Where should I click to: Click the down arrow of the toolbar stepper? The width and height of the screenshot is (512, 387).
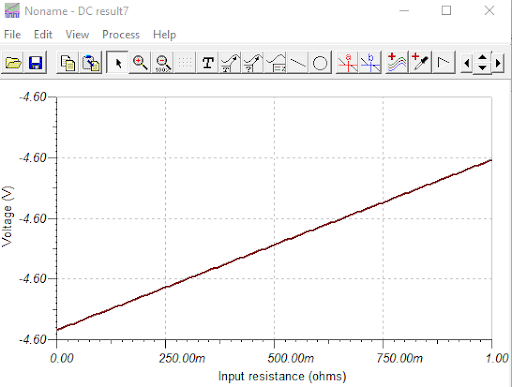[x=482, y=68]
